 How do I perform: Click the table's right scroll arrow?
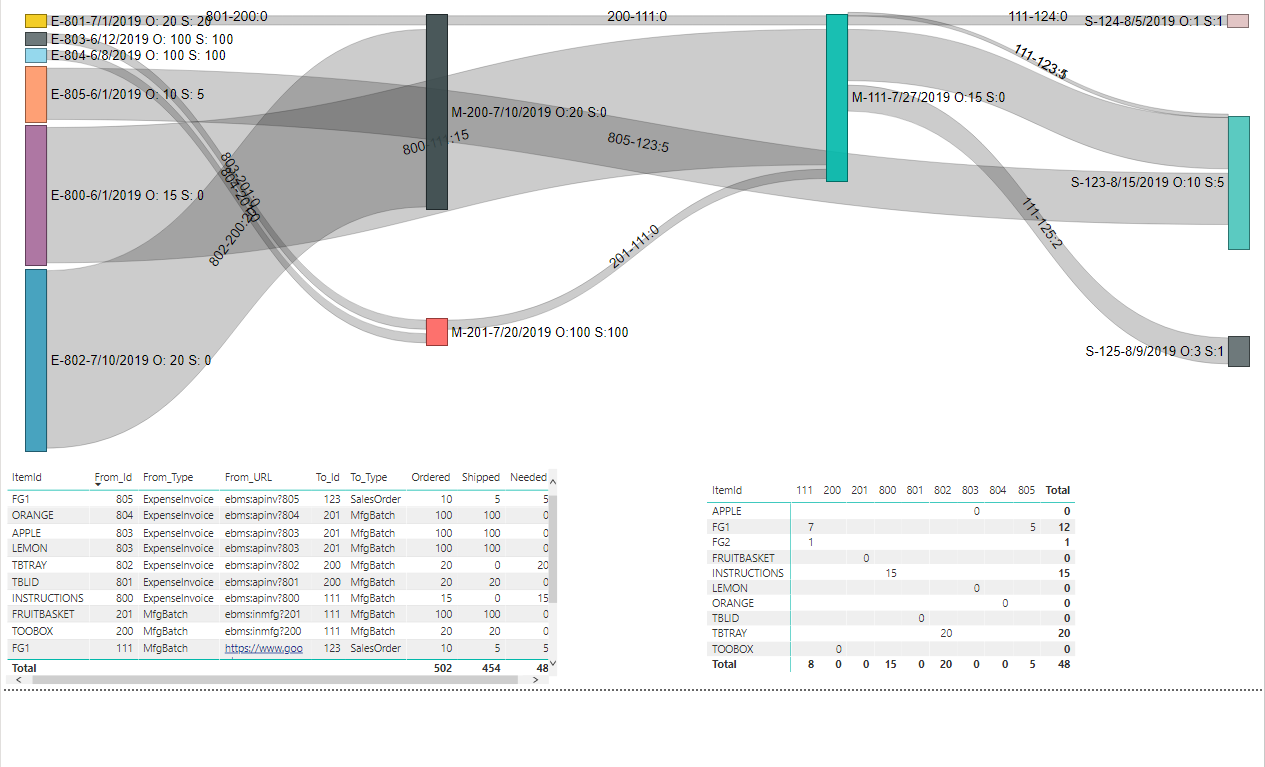click(535, 679)
